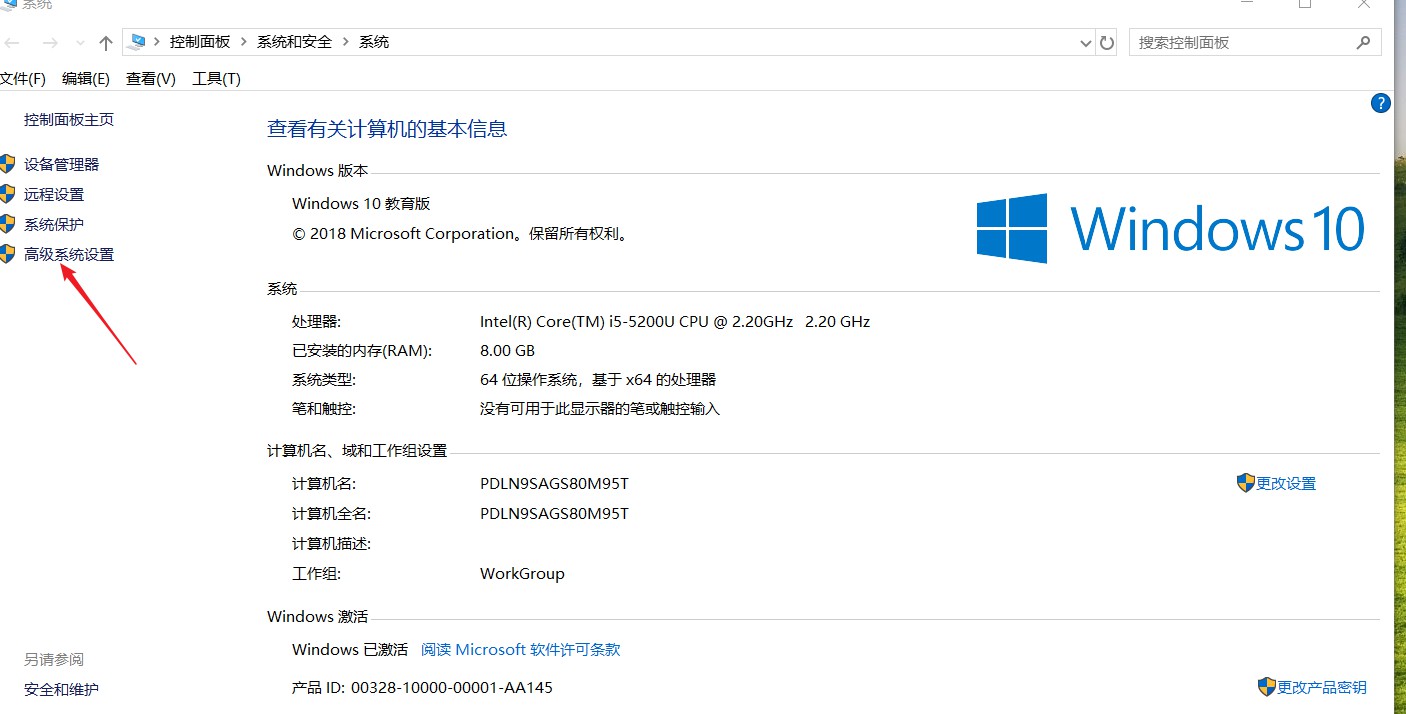Open 系统保护 link

[54, 224]
